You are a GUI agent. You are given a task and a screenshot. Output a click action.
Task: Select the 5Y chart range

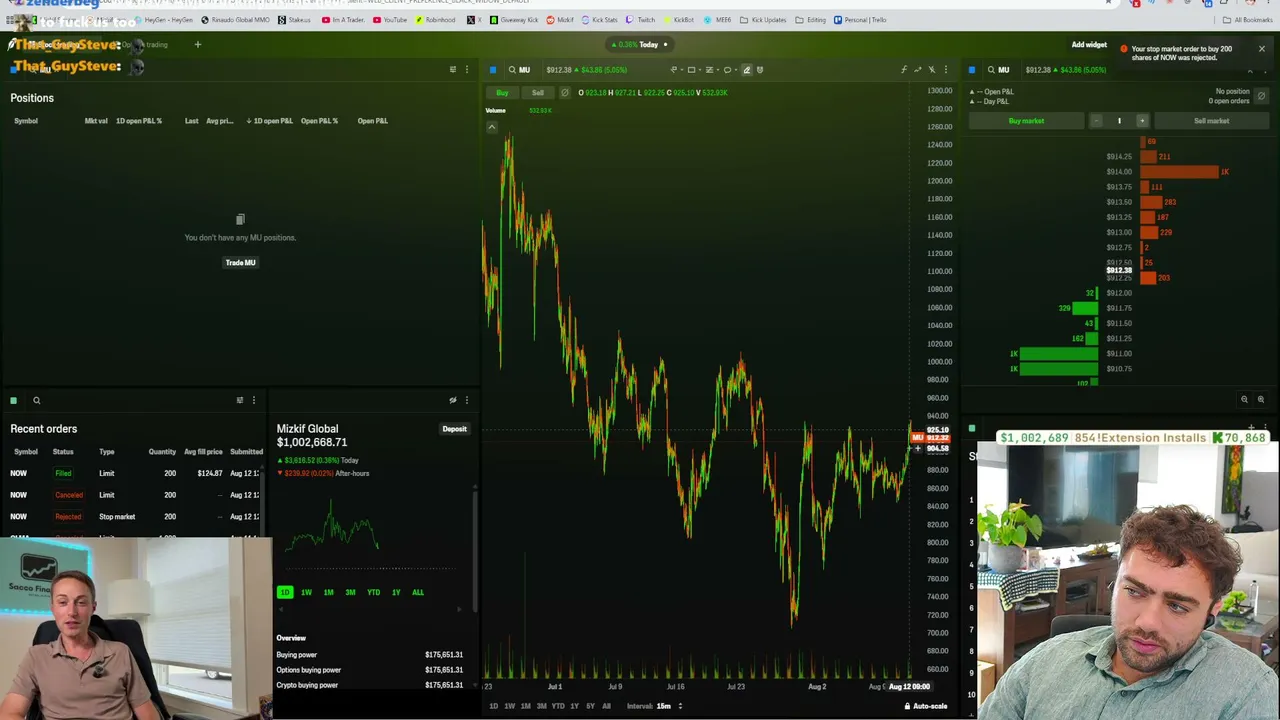click(x=590, y=706)
